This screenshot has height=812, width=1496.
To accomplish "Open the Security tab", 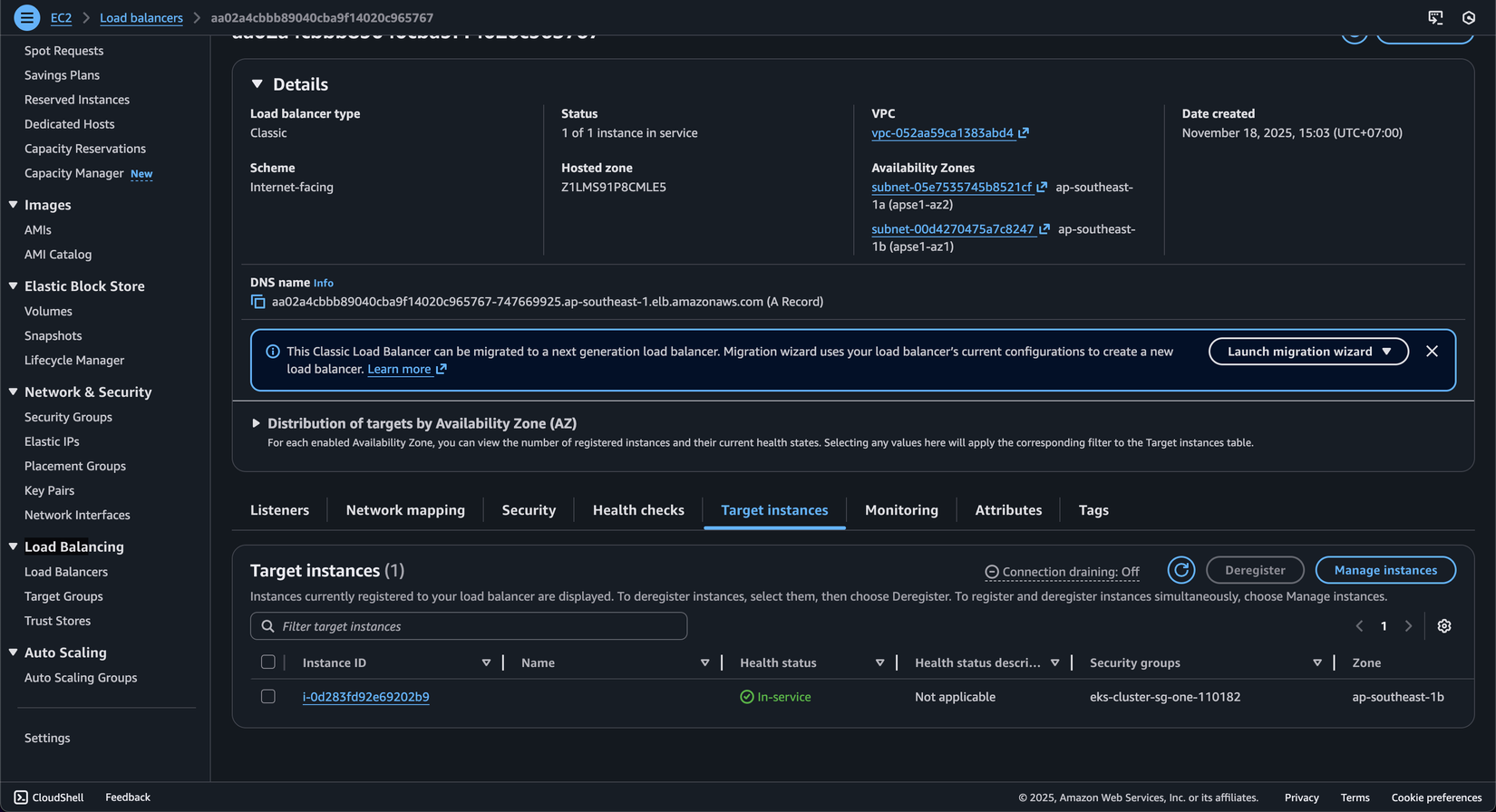I will pos(529,510).
